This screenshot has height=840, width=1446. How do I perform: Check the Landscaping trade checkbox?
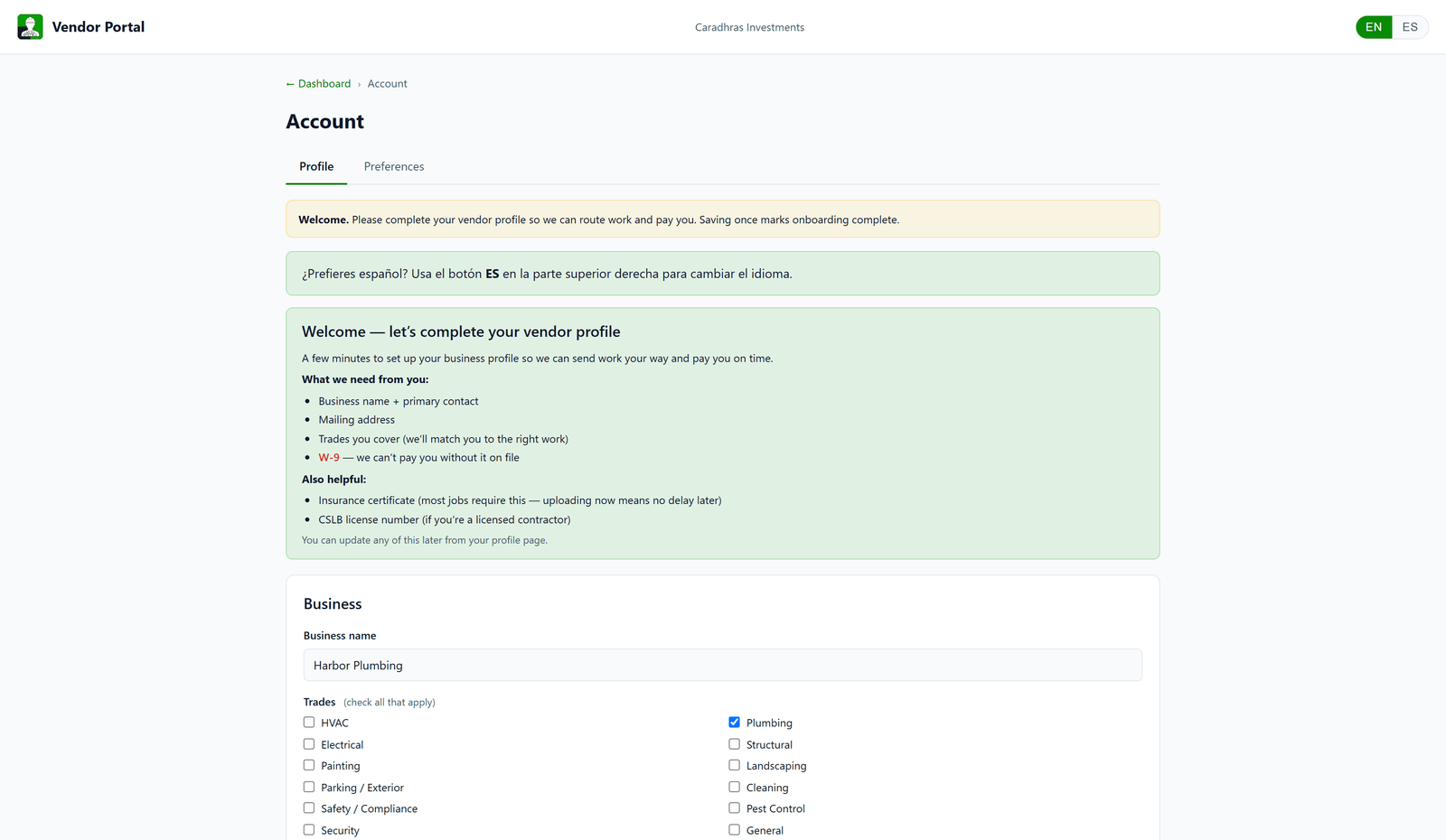(734, 765)
